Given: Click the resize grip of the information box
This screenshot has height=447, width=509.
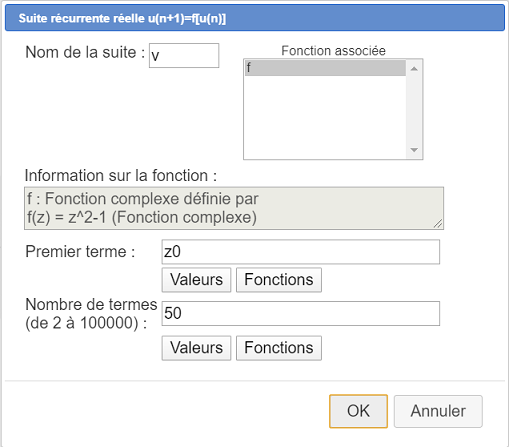Looking at the screenshot, I should [x=438, y=224].
